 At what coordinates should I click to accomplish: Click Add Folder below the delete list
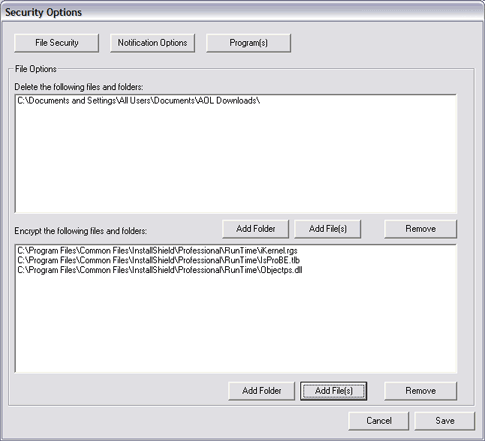(255, 229)
